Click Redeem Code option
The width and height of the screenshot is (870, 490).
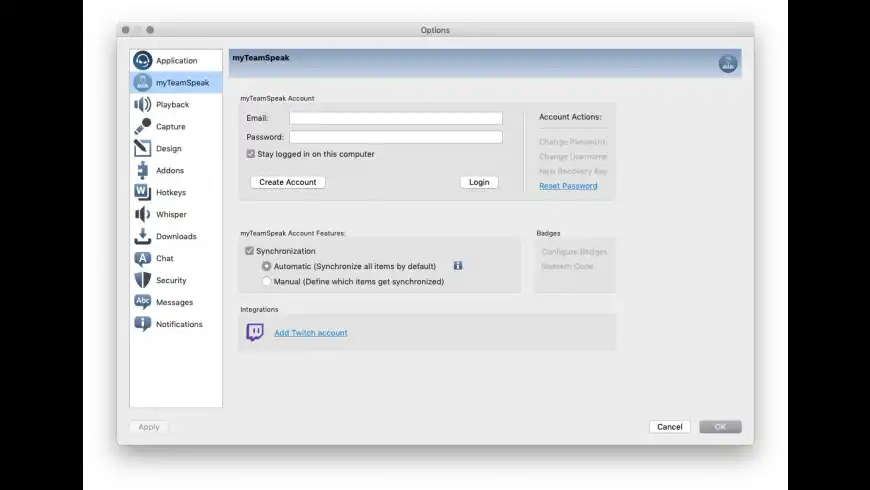pyautogui.click(x=567, y=266)
